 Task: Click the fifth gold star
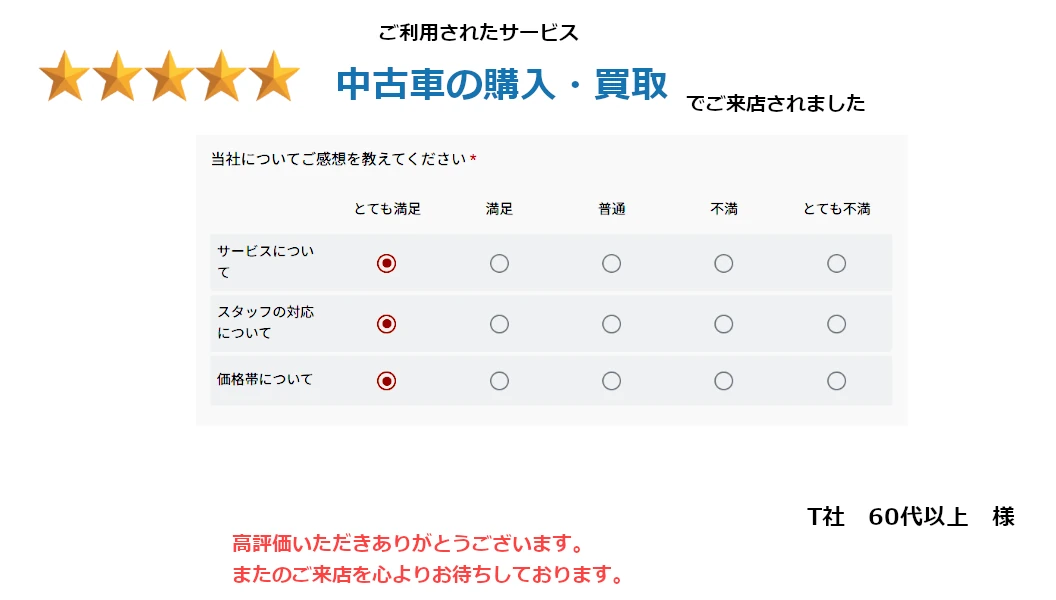(274, 77)
